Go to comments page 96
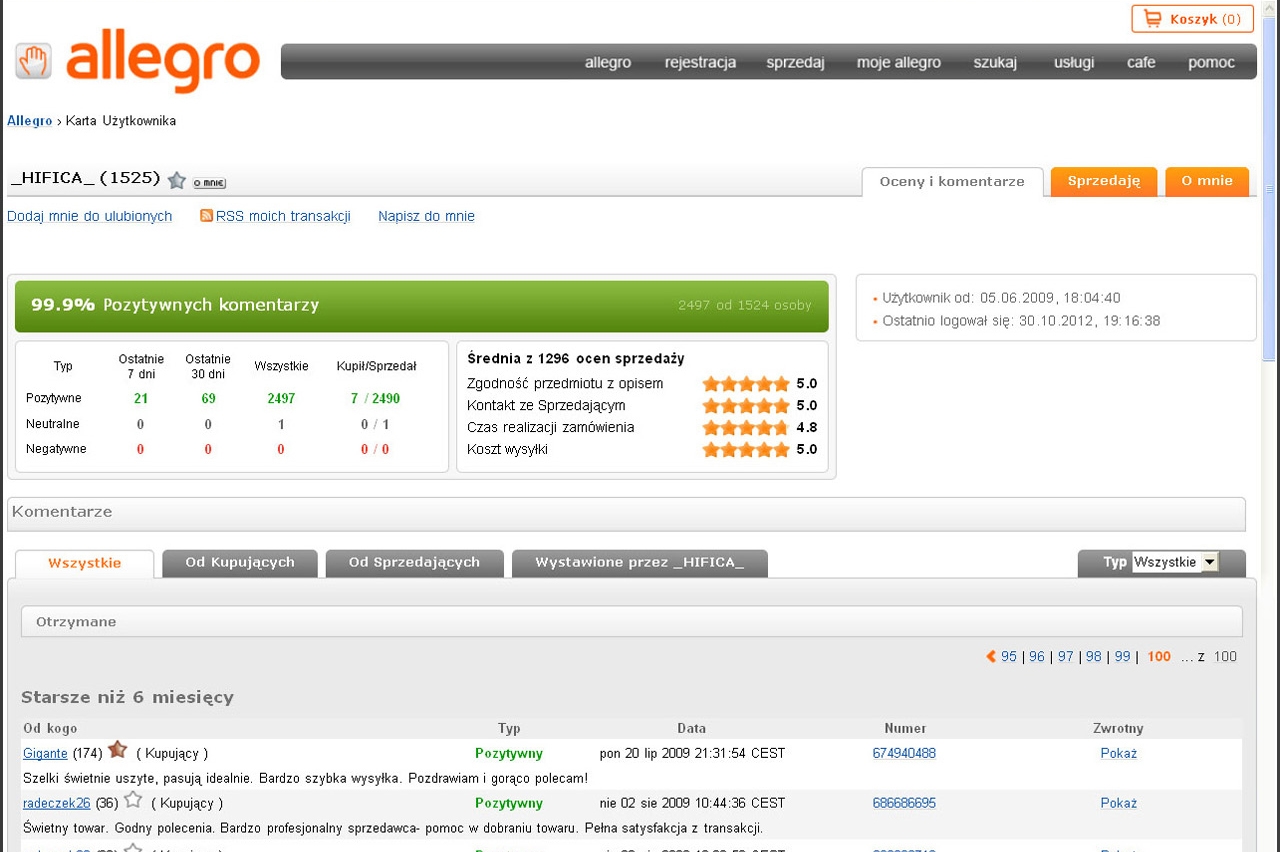Image resolution: width=1280 pixels, height=852 pixels. [1037, 657]
